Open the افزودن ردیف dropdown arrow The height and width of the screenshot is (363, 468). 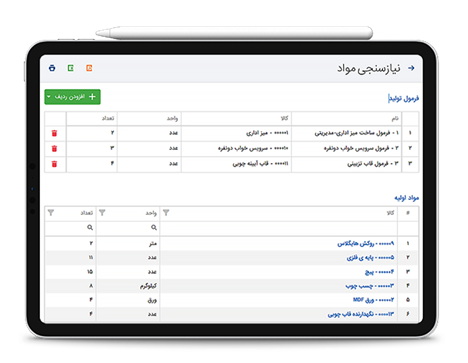pyautogui.click(x=49, y=97)
